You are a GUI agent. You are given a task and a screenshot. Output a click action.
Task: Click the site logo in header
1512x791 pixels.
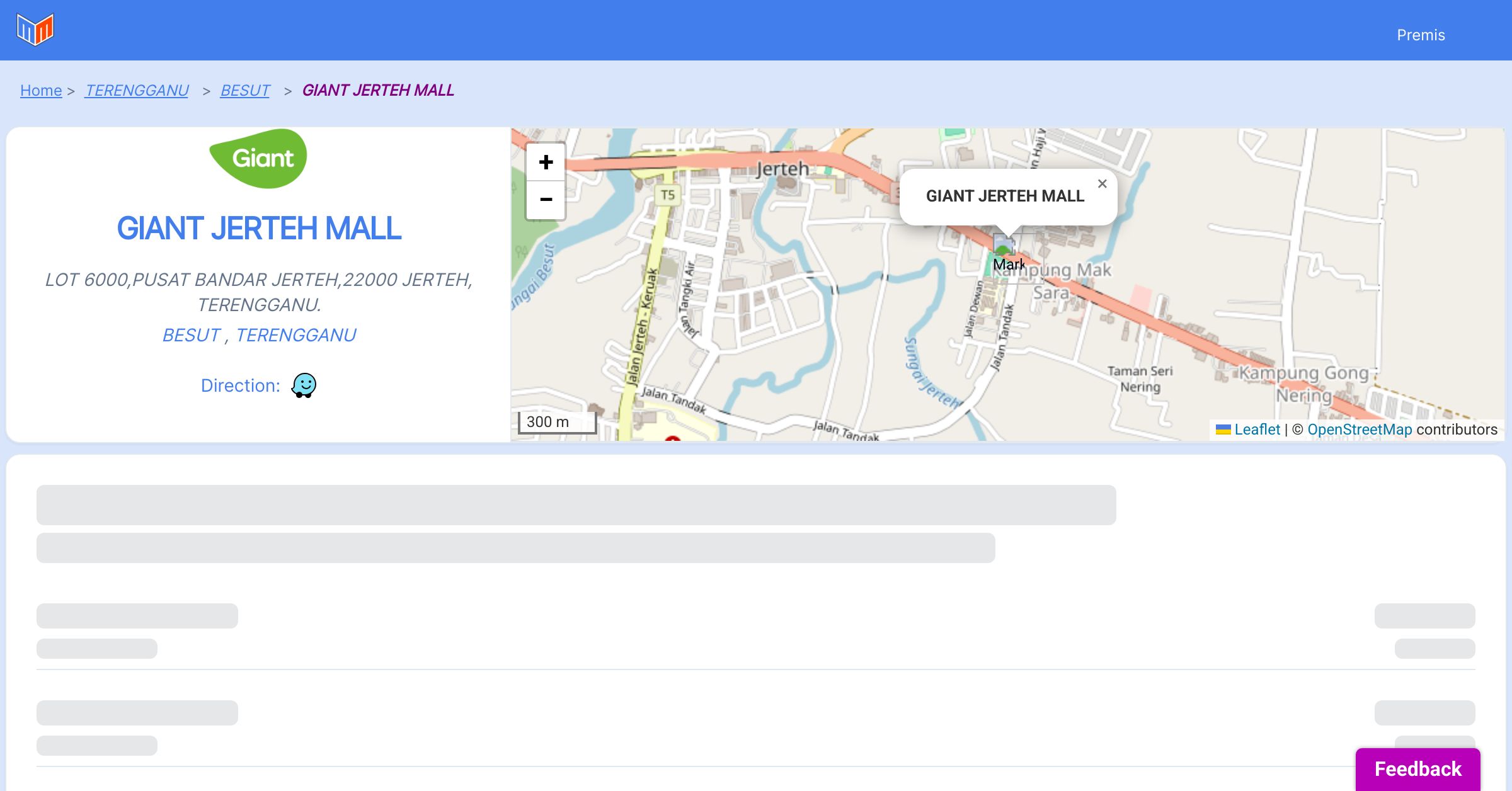[x=35, y=30]
